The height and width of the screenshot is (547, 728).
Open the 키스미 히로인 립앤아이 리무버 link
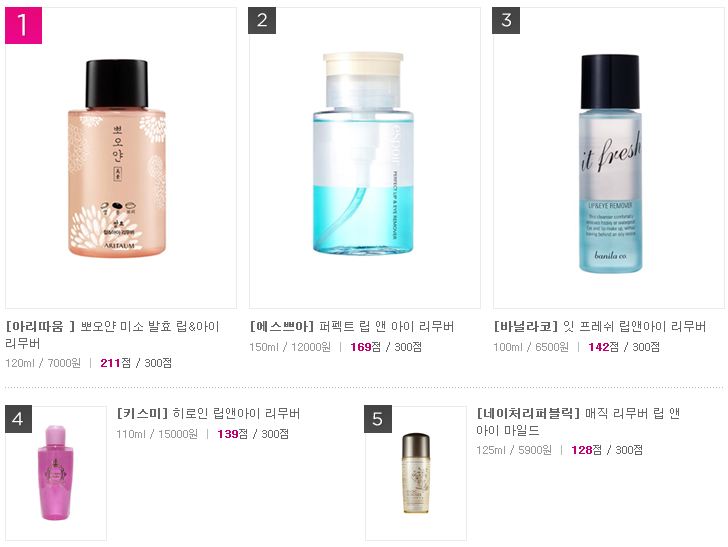click(x=208, y=413)
